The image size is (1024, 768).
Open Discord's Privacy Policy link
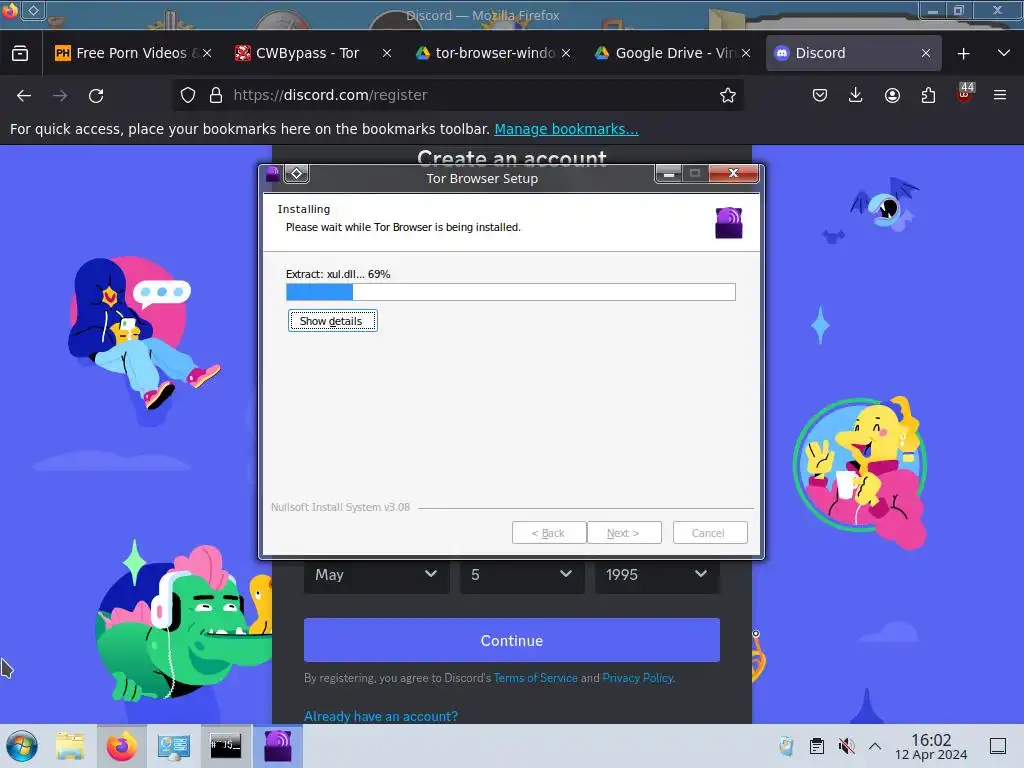(x=637, y=678)
